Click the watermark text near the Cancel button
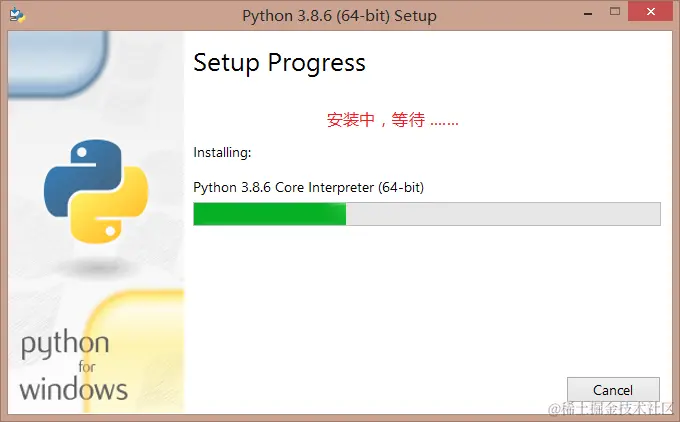This screenshot has height=422, width=680. tap(611, 409)
